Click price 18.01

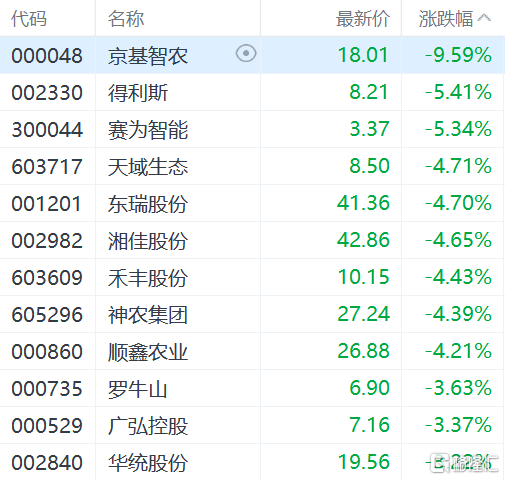(363, 55)
